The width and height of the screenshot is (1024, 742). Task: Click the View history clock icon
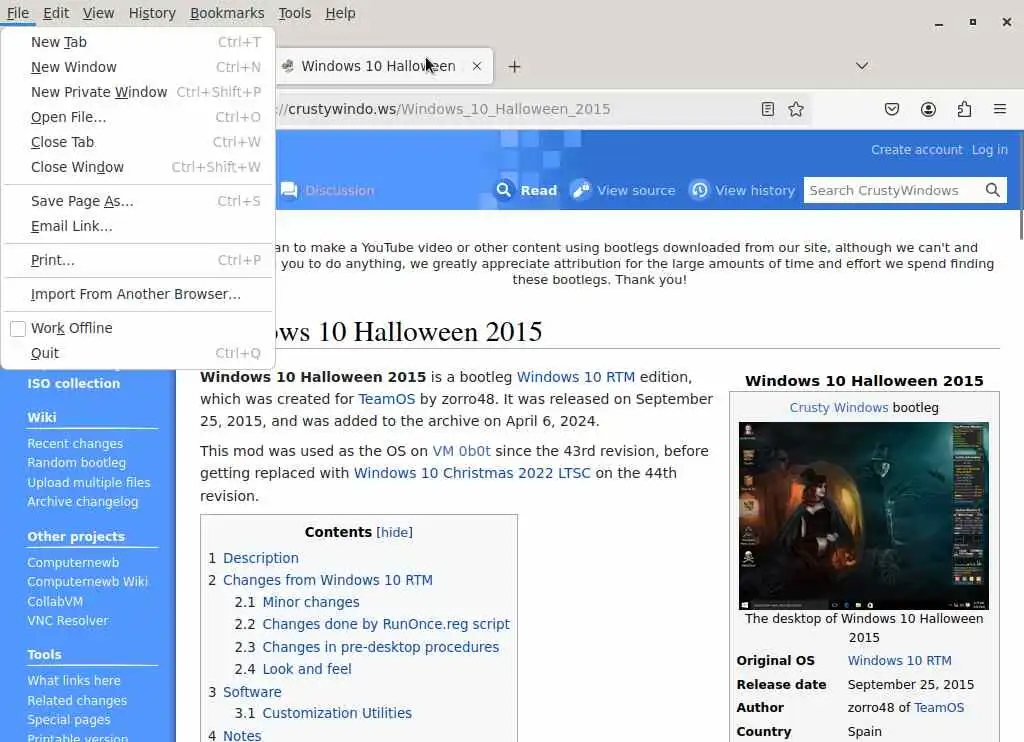pyautogui.click(x=699, y=190)
